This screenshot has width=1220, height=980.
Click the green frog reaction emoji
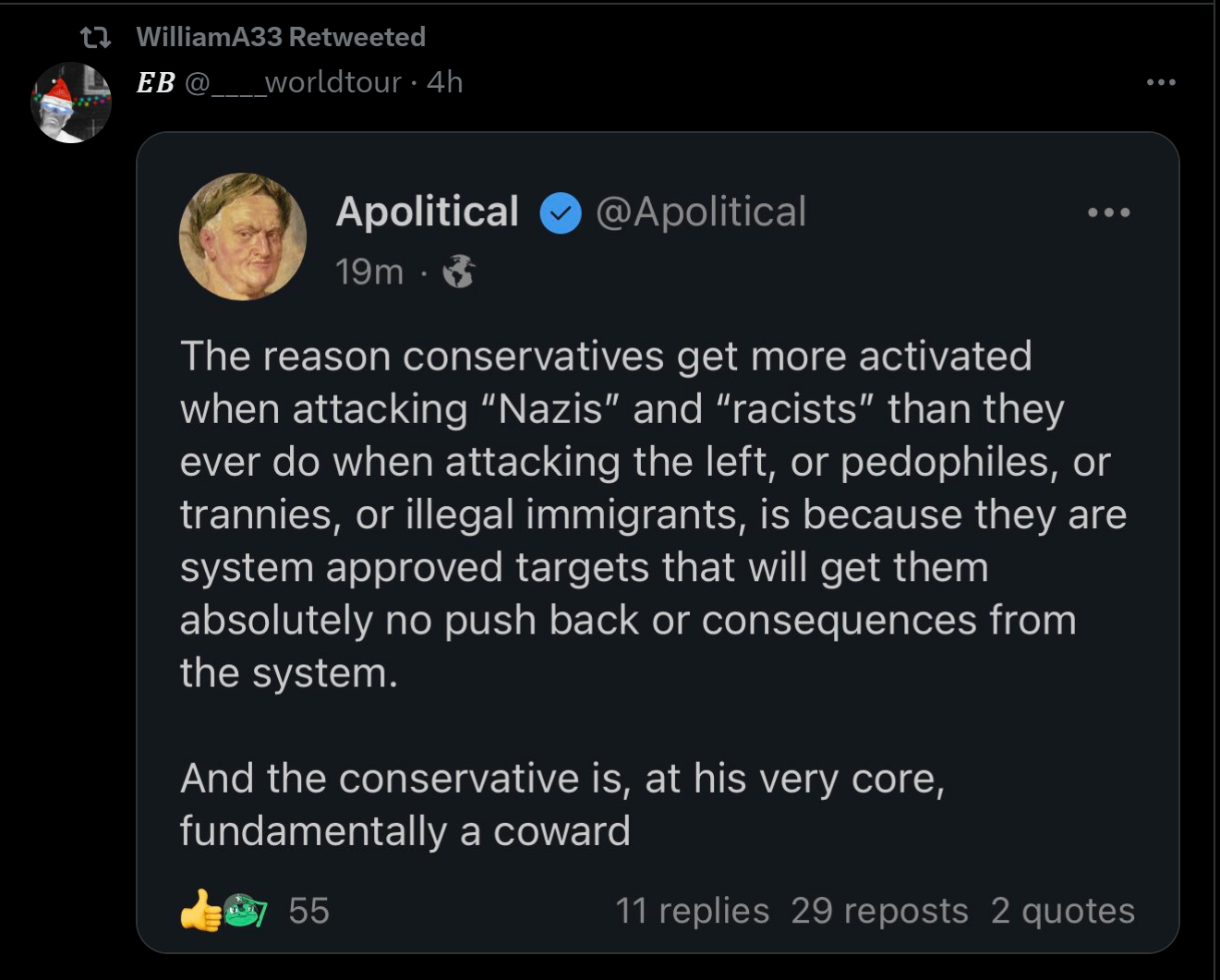point(245,911)
